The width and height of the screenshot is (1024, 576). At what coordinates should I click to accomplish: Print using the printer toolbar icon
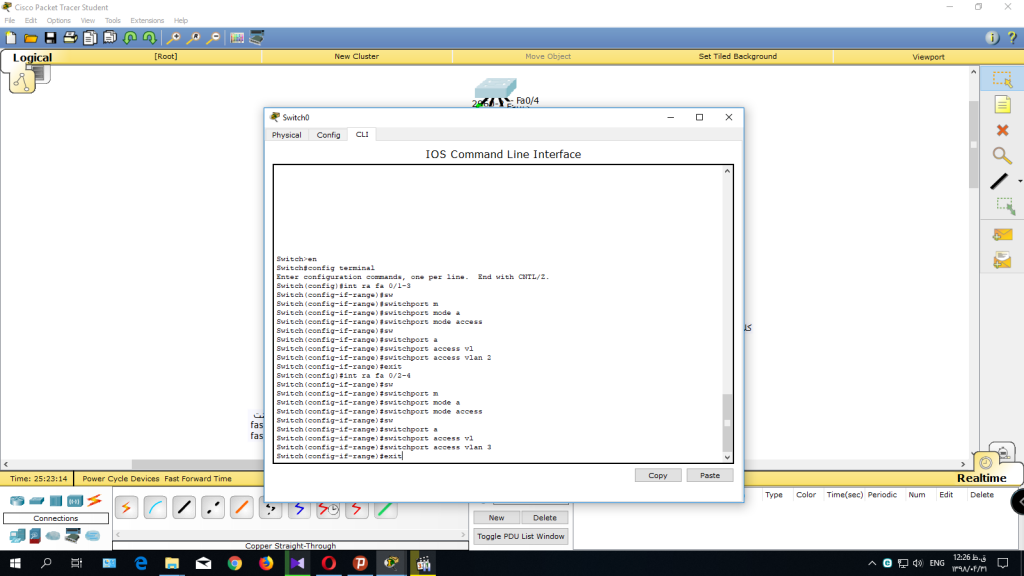70,38
